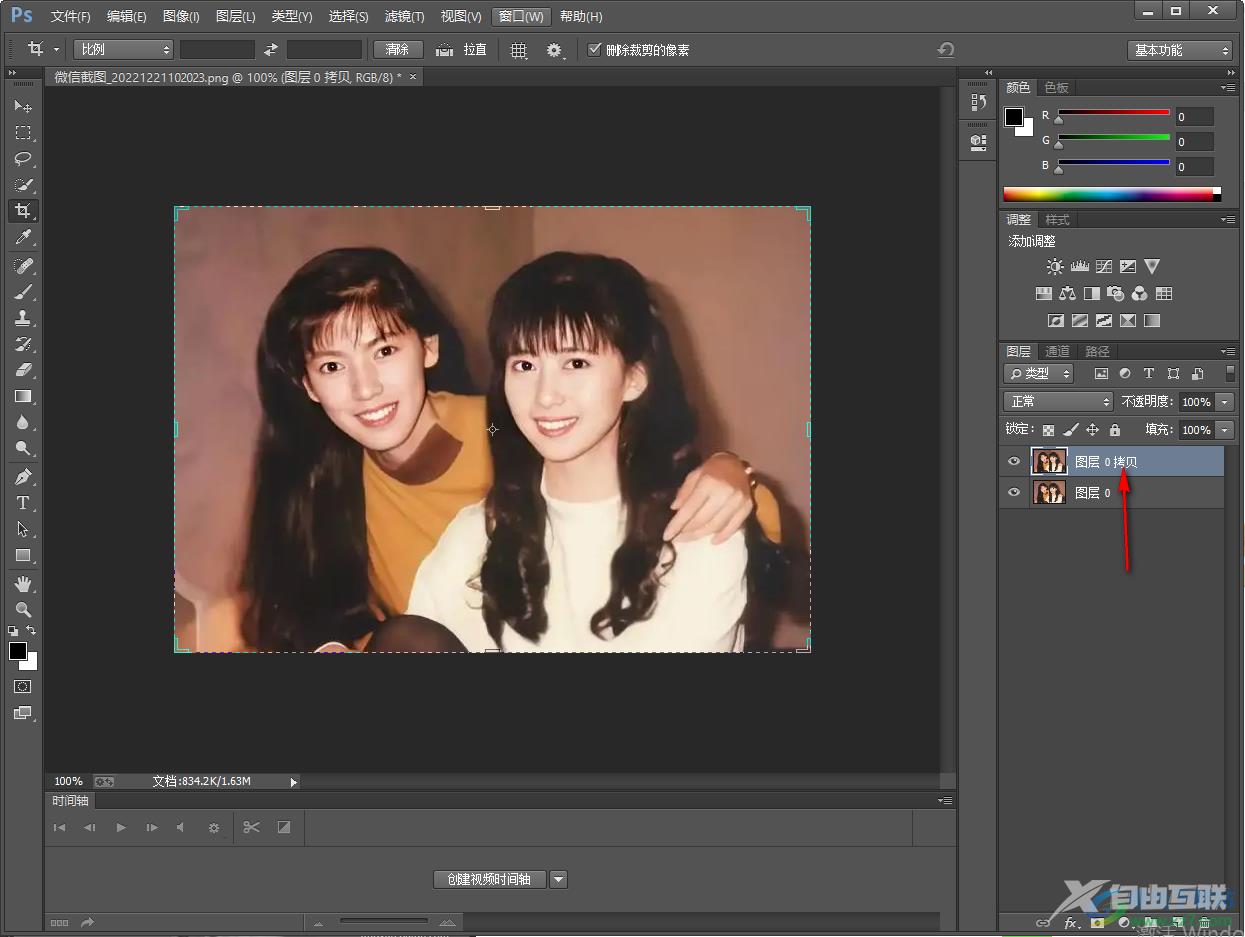Select the Move tool
The width and height of the screenshot is (1245, 937).
tap(22, 106)
